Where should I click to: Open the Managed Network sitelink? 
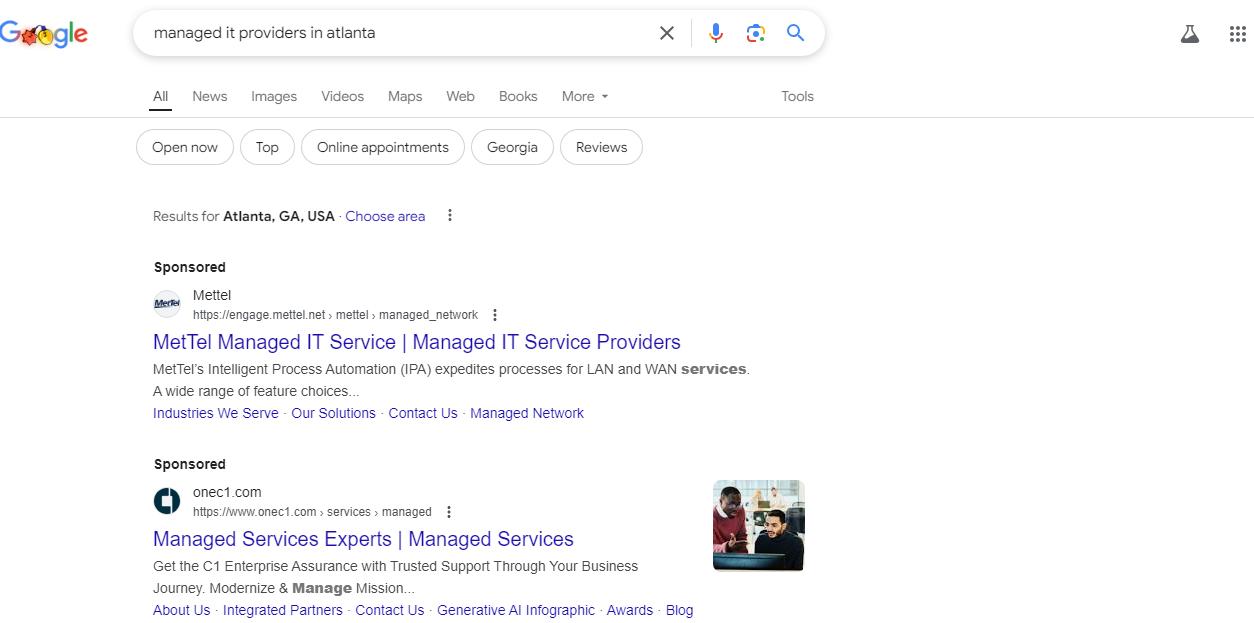527,413
